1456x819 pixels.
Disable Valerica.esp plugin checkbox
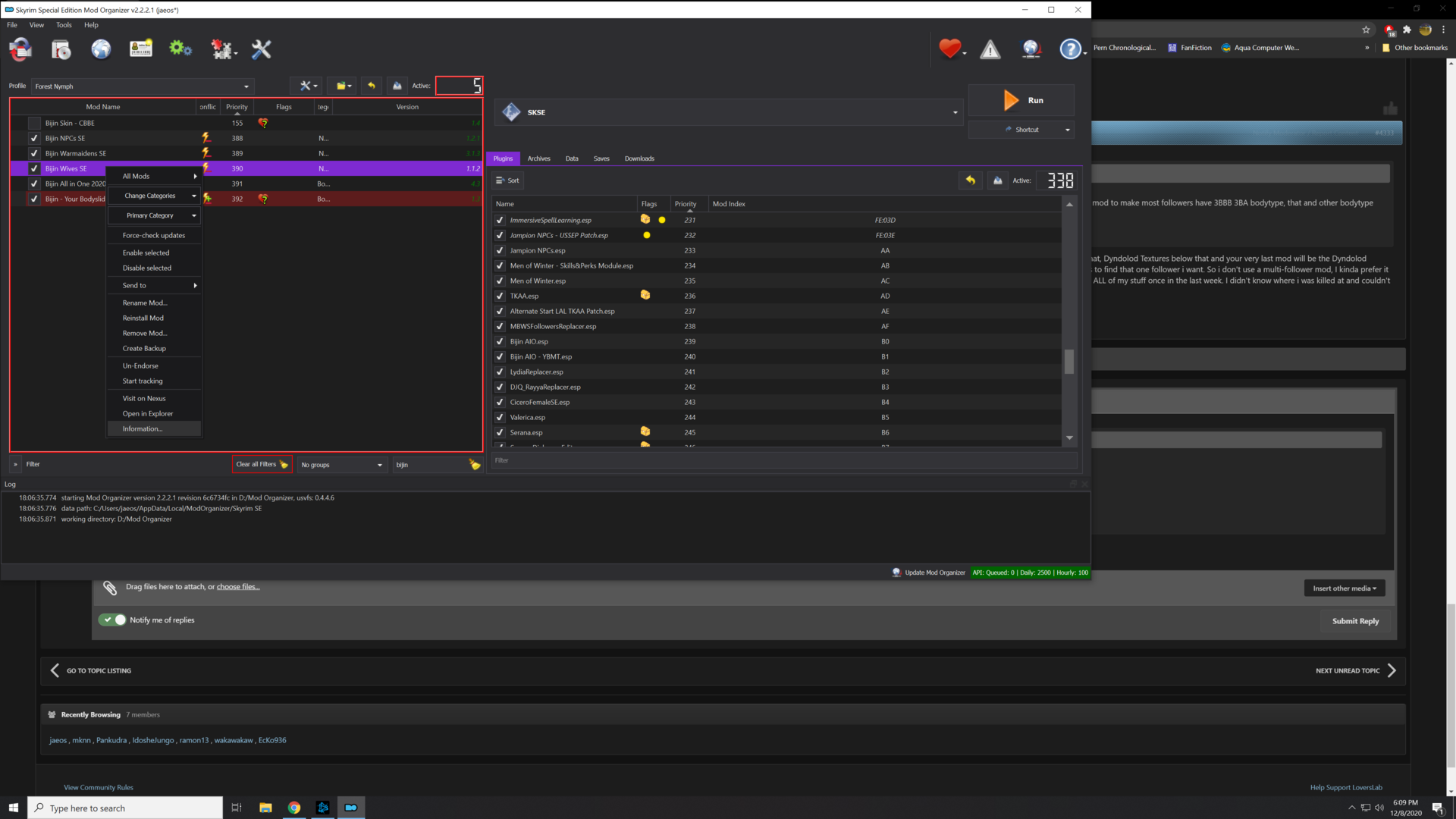coord(500,417)
